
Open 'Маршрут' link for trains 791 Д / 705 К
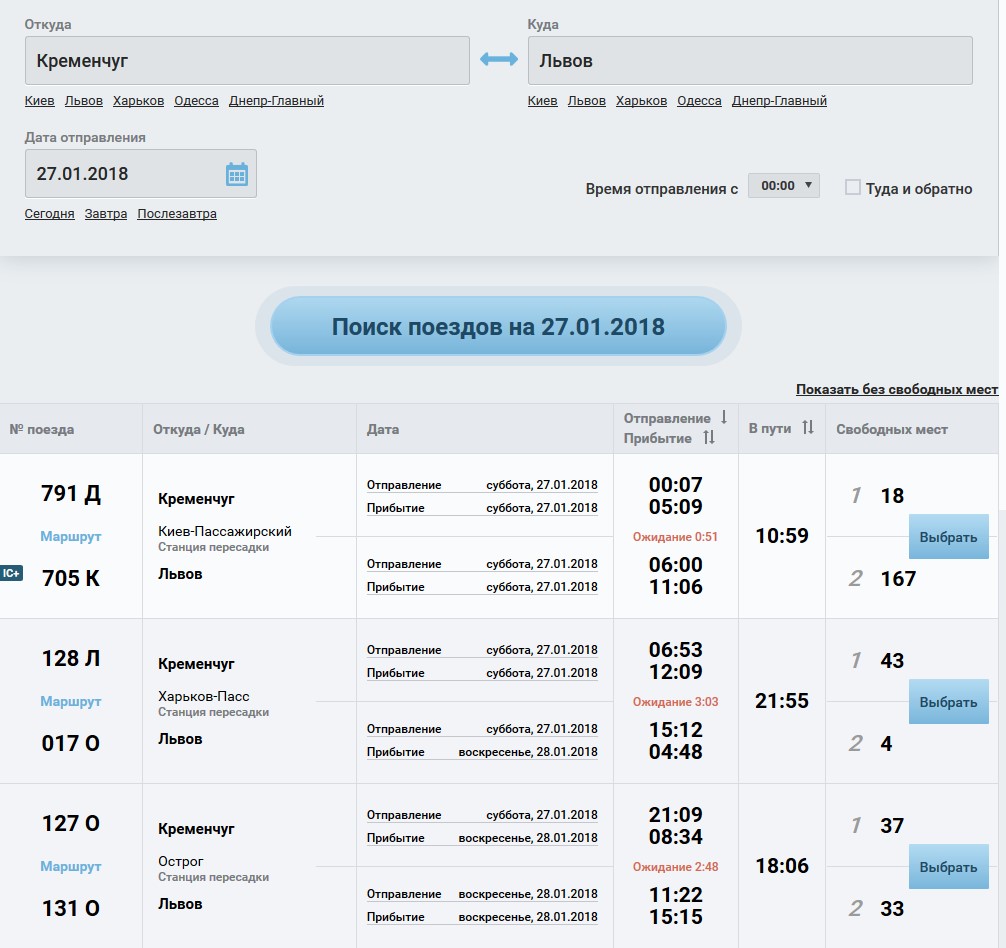pyautogui.click(x=70, y=536)
